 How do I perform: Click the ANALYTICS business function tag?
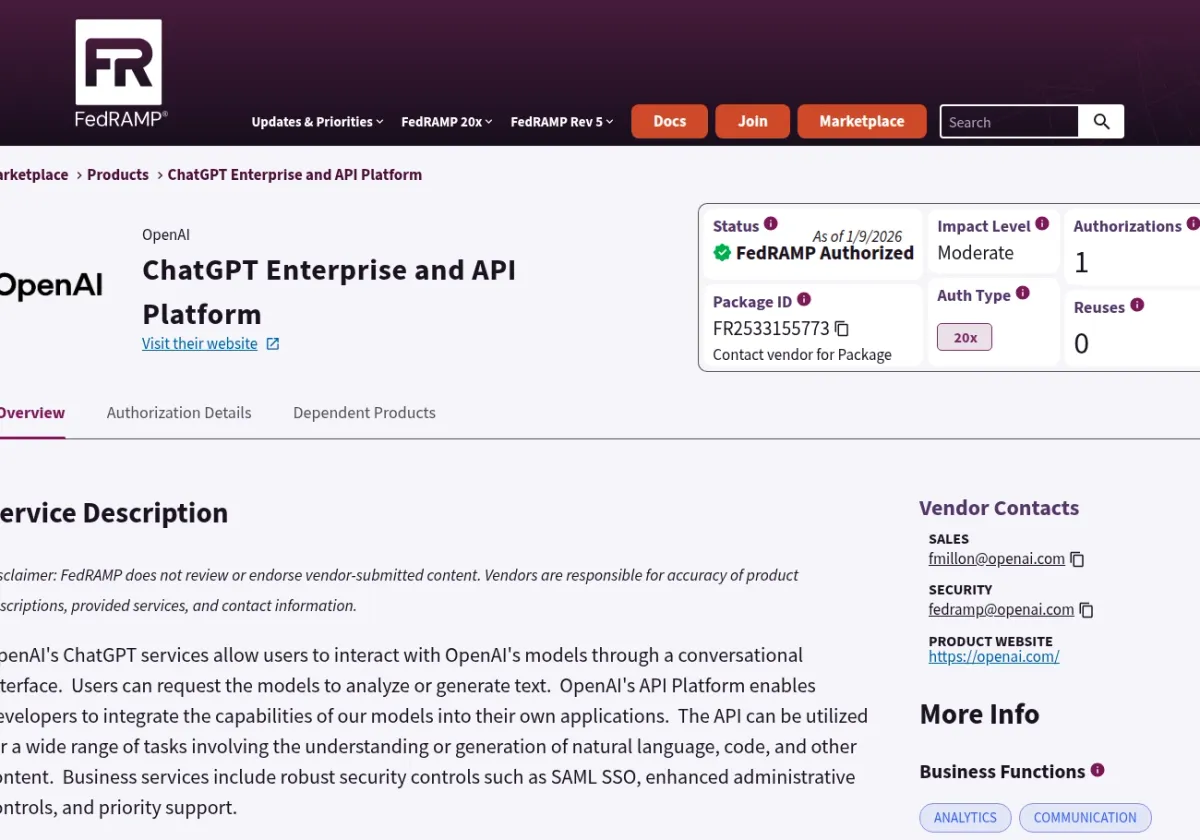[x=965, y=817]
